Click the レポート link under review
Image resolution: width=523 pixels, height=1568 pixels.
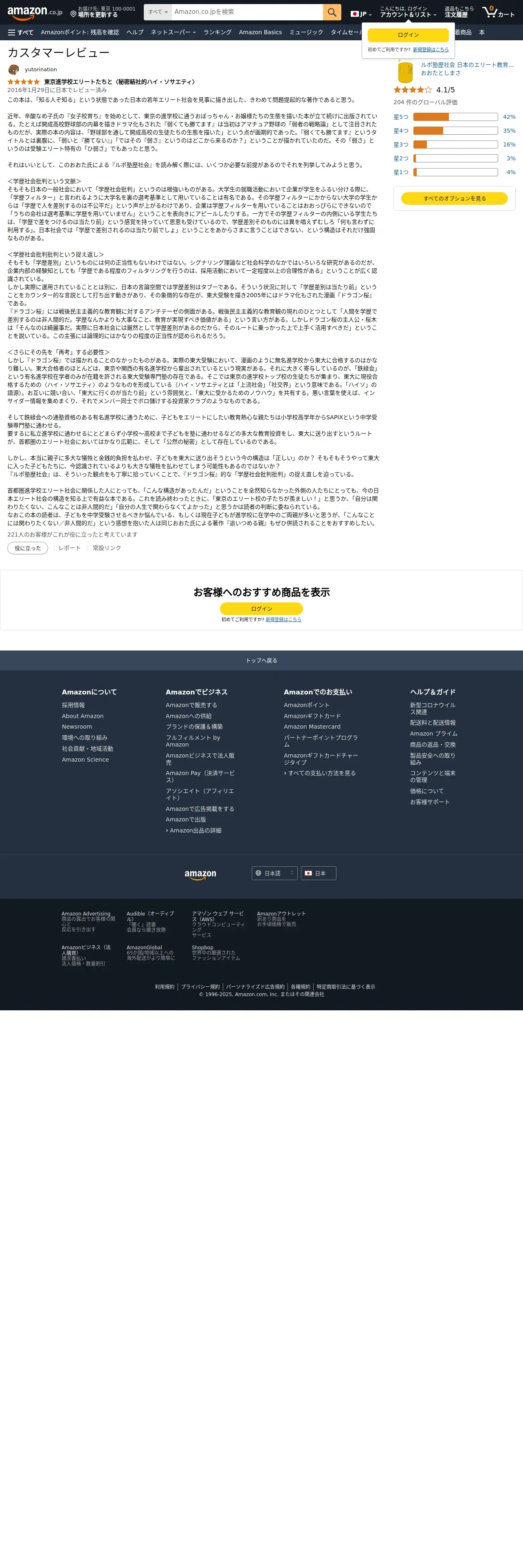69,548
